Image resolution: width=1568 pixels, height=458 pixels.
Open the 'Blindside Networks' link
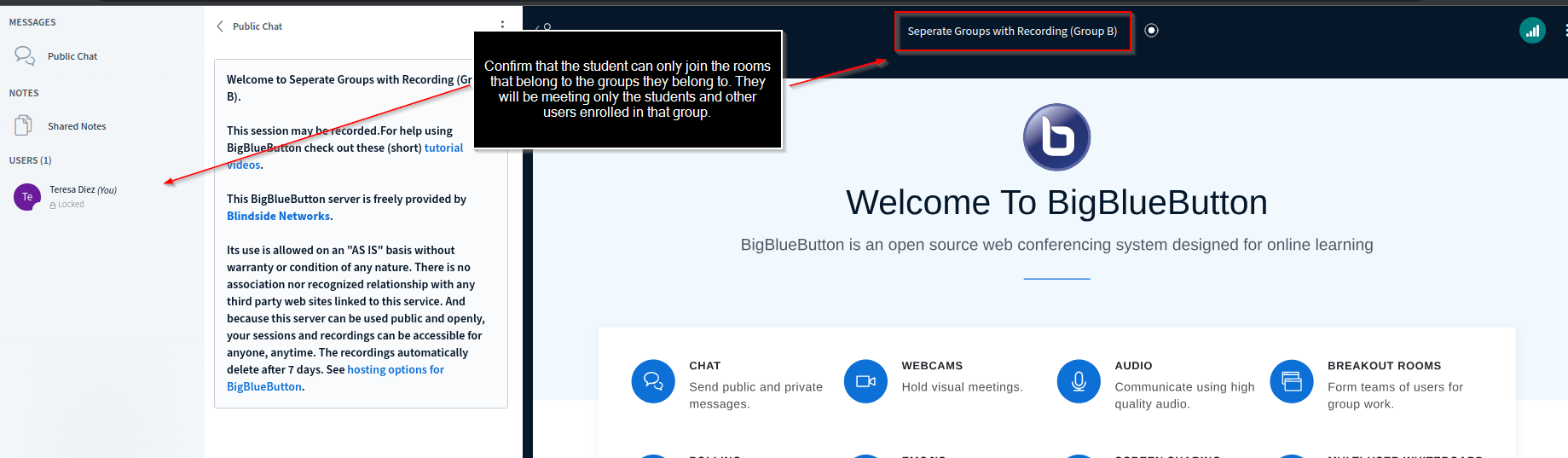click(278, 216)
